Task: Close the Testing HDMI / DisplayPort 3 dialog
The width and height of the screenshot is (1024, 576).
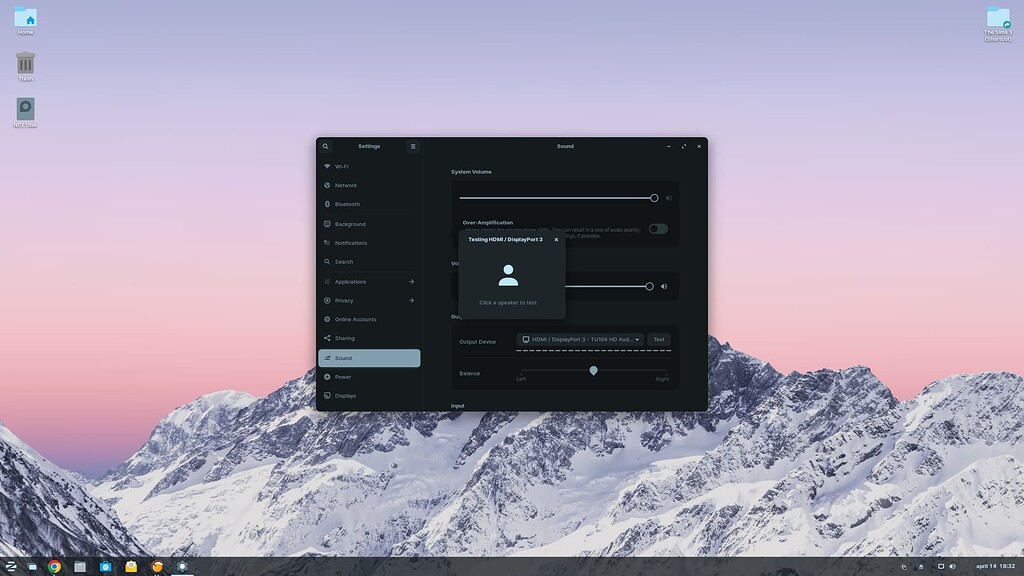Action: click(556, 240)
